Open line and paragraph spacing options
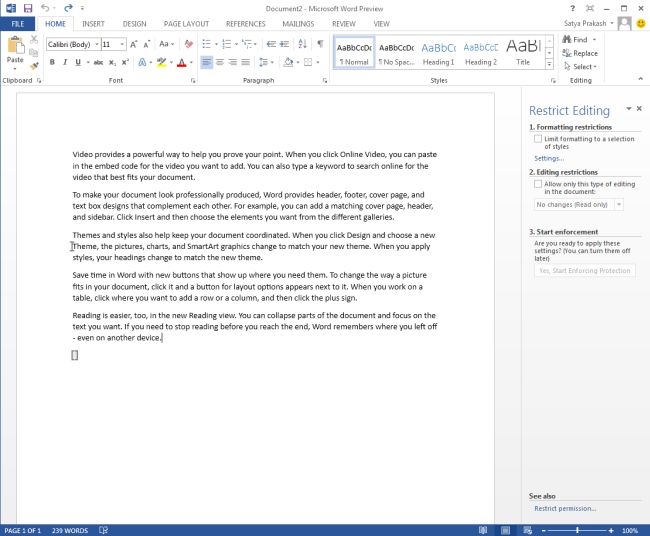Viewport: 650px width, 536px height. (266, 62)
